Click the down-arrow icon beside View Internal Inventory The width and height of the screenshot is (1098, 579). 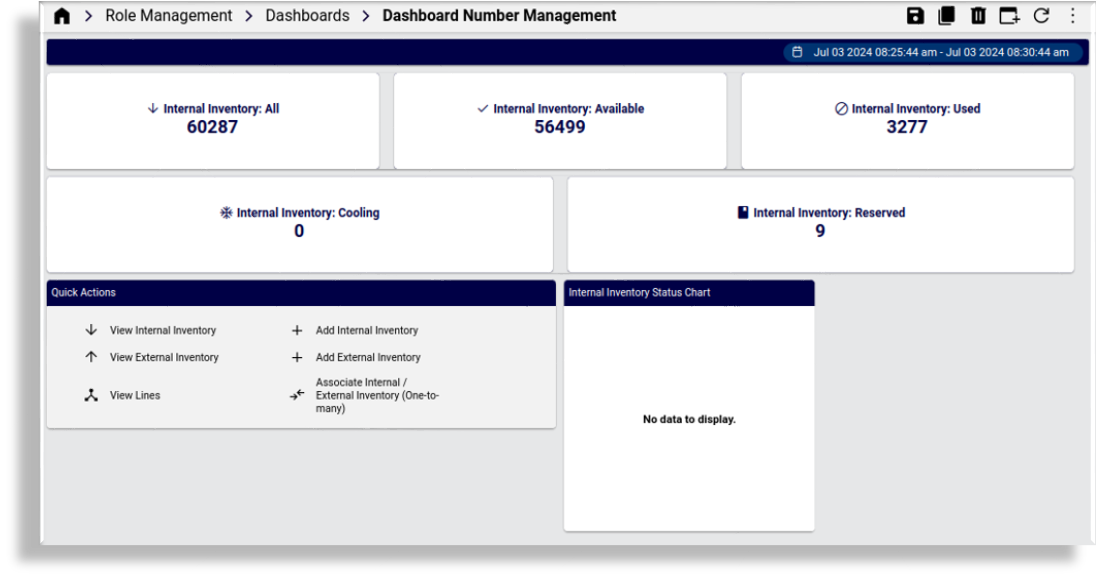[91, 329]
